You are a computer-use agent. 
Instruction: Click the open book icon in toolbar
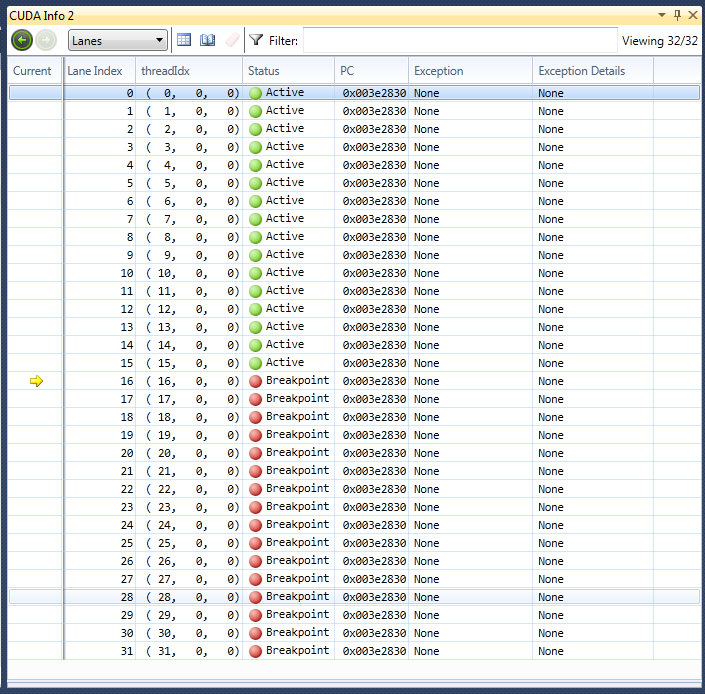coord(208,40)
